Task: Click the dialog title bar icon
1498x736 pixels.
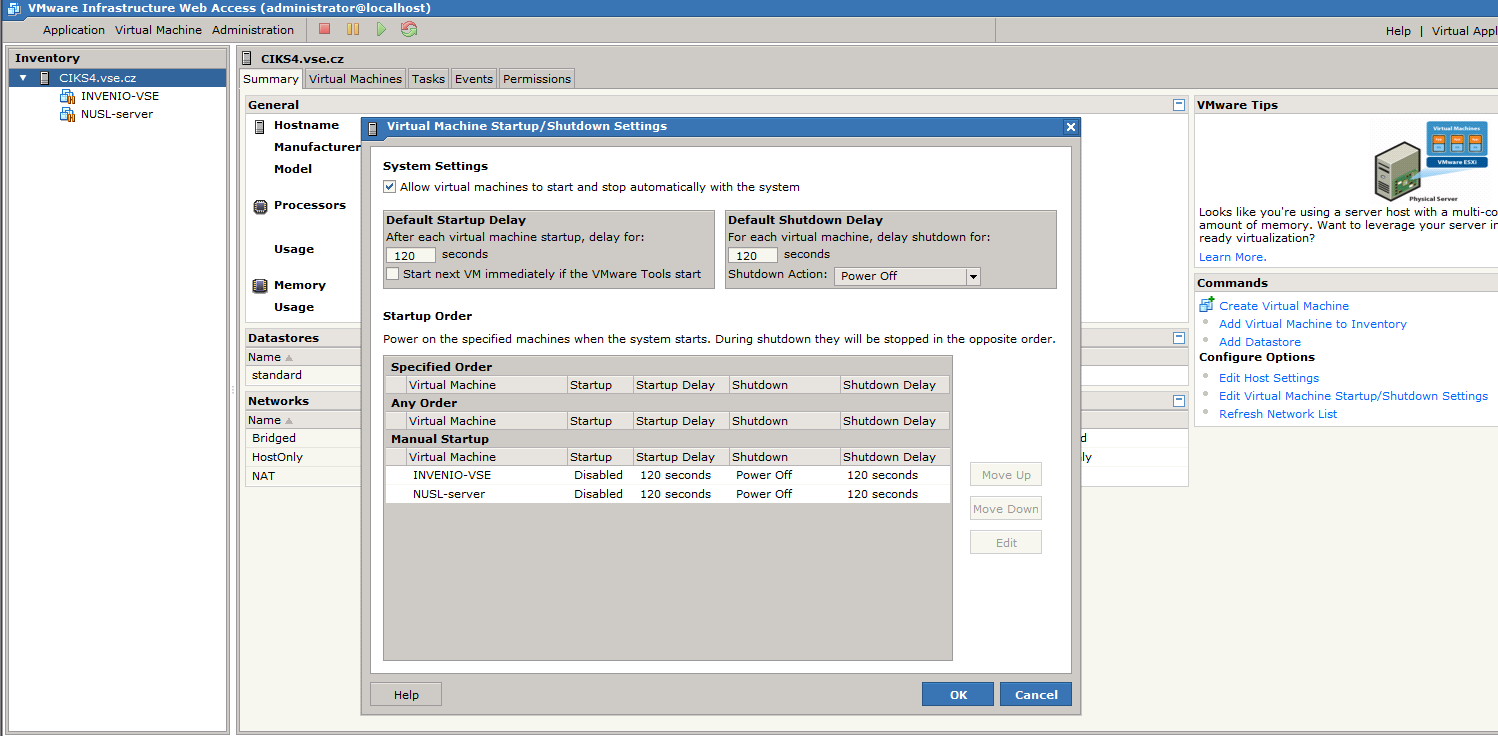Action: [x=373, y=128]
